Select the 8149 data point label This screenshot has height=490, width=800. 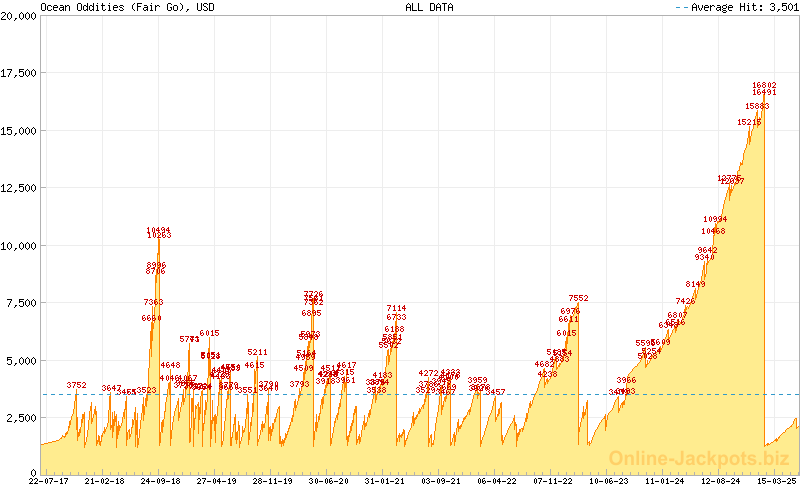point(696,284)
